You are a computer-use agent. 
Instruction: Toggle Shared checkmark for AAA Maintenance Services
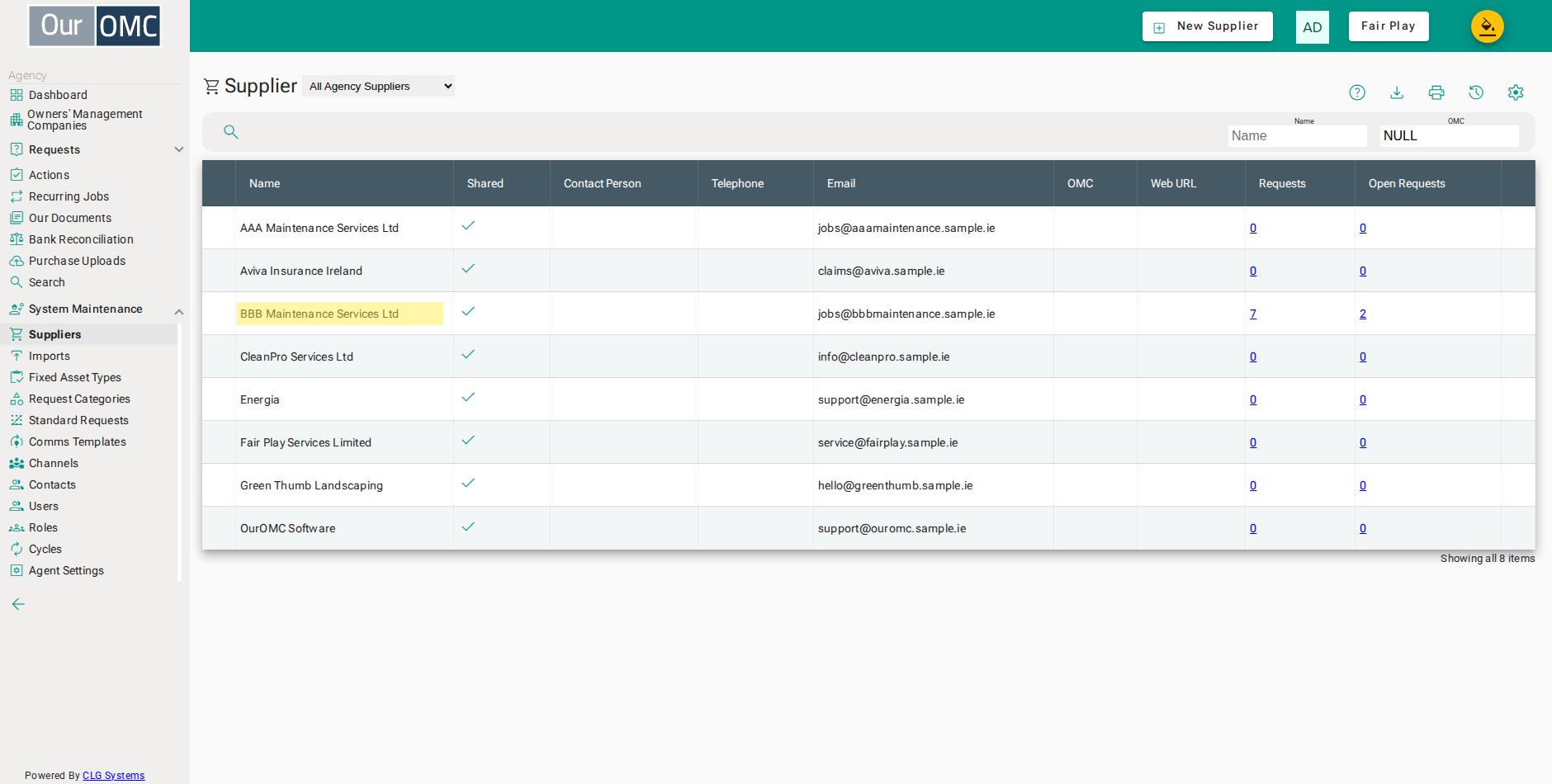[x=468, y=226]
